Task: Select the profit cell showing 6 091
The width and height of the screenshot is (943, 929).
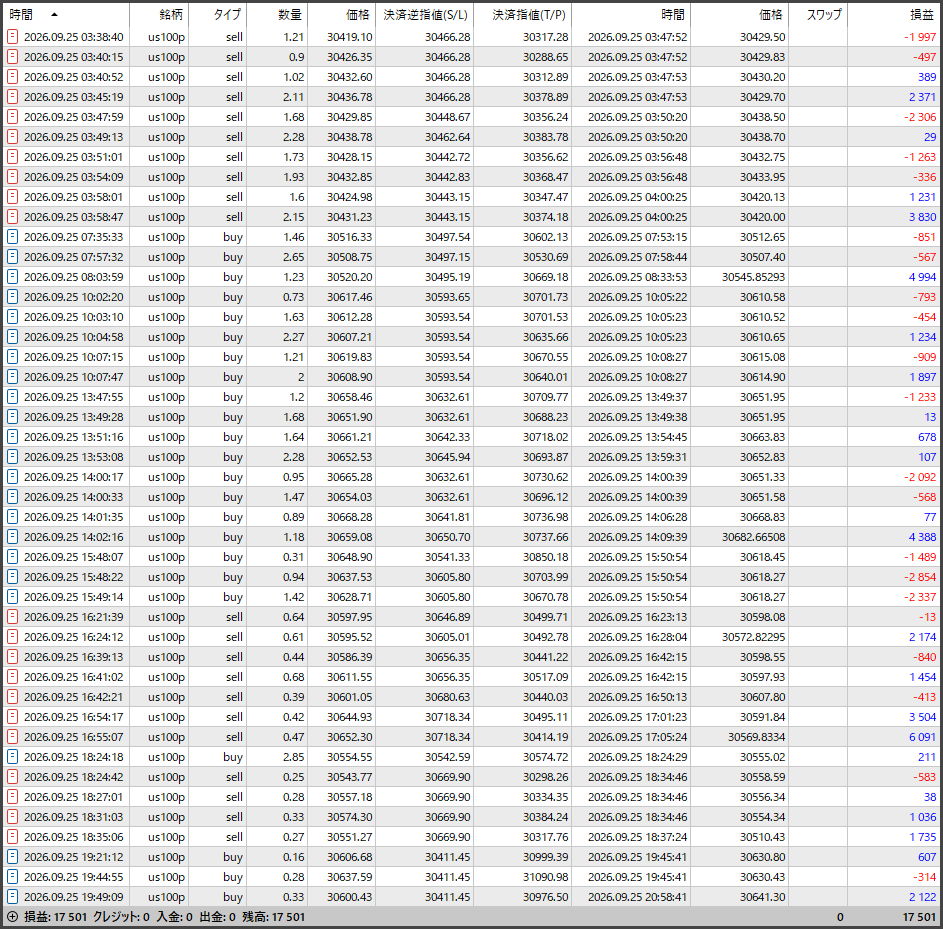Action: pyautogui.click(x=923, y=737)
